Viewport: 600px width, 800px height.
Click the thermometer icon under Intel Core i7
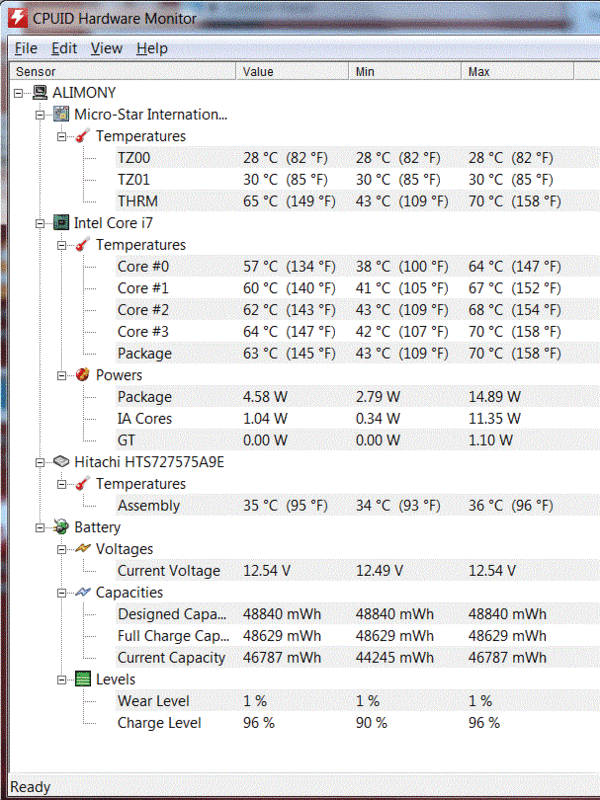tap(83, 245)
